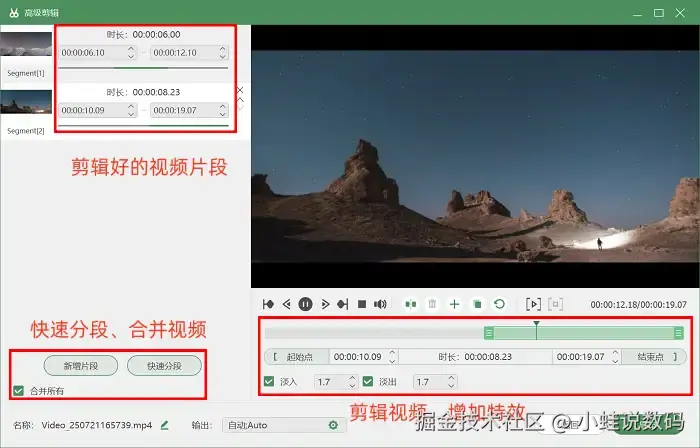Click the 快速分段 quick split button
The width and height of the screenshot is (700, 448).
pos(164,366)
